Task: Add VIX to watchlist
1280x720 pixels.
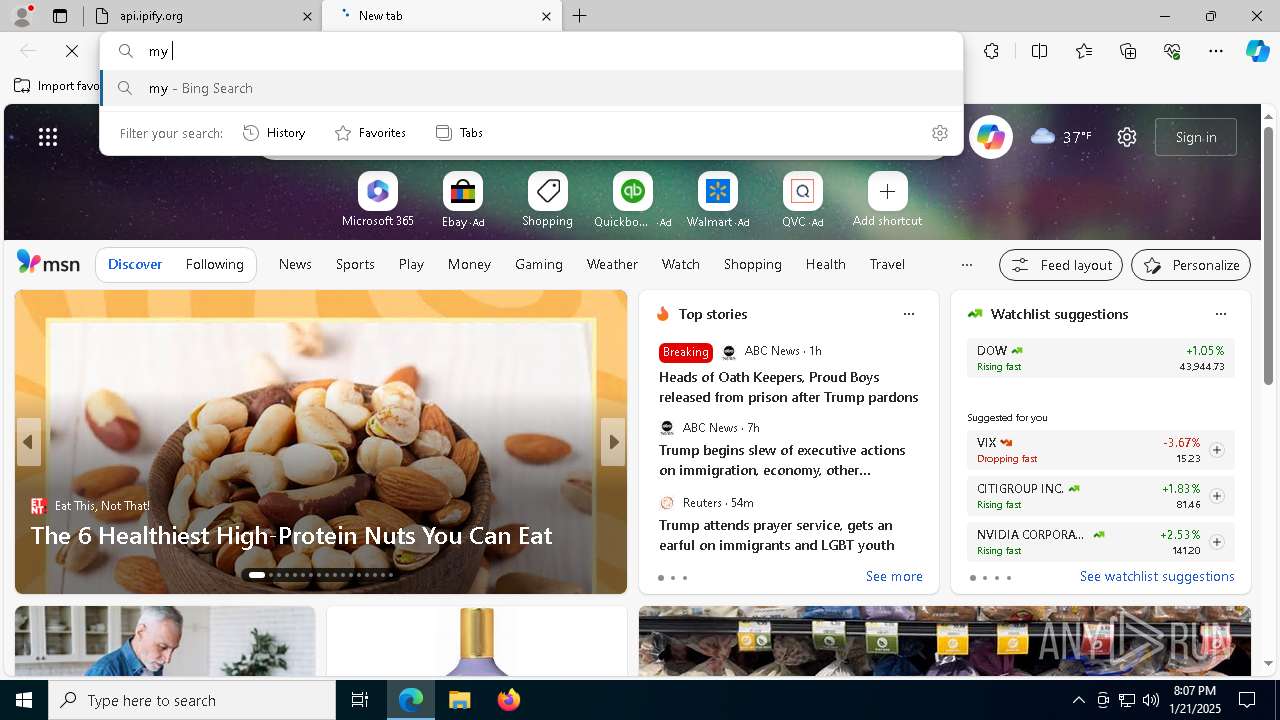Action: pos(1217,450)
